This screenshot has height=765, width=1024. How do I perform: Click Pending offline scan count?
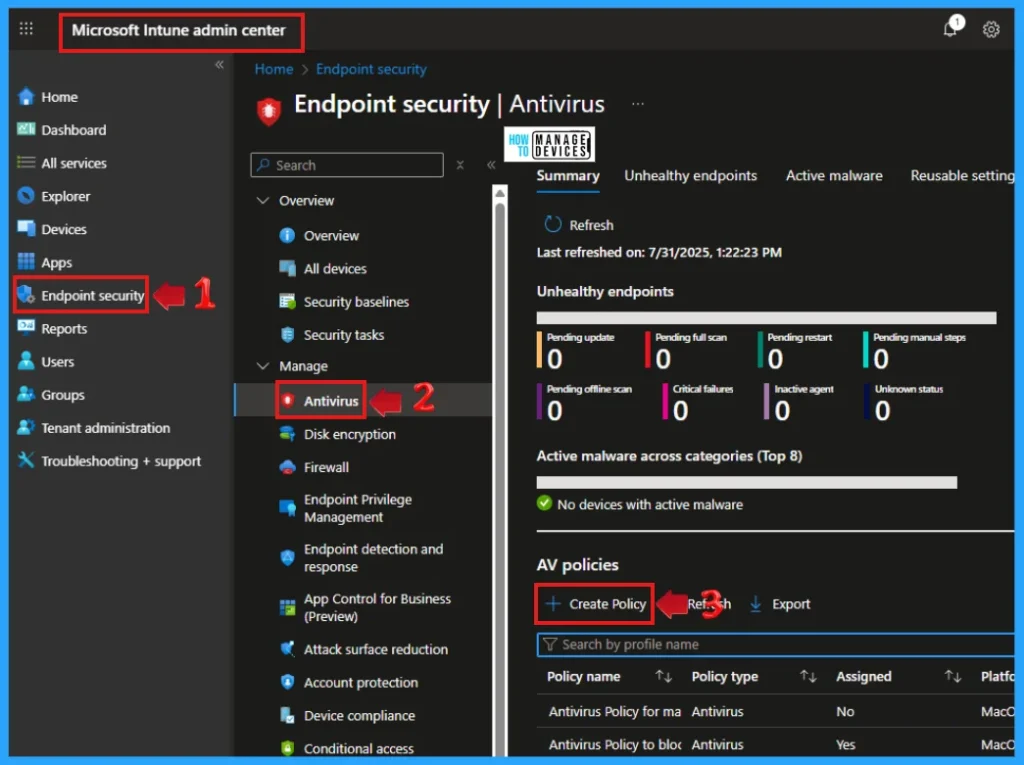click(554, 410)
